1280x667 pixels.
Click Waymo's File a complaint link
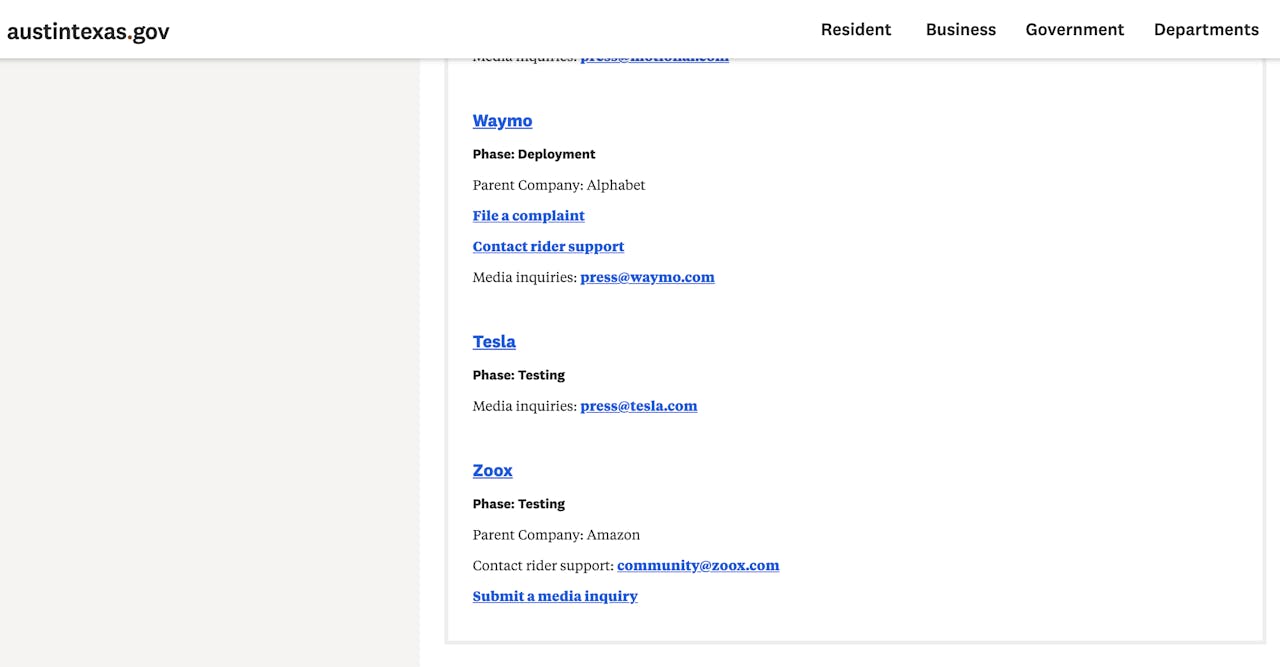(x=529, y=215)
